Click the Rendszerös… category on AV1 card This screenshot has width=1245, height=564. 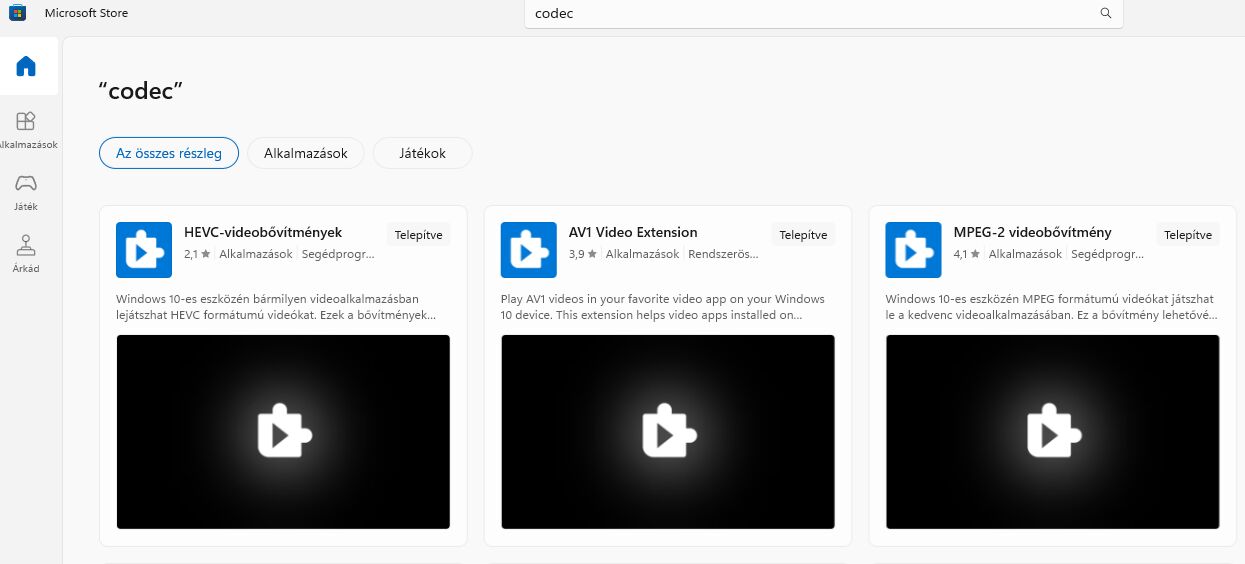[x=723, y=254]
